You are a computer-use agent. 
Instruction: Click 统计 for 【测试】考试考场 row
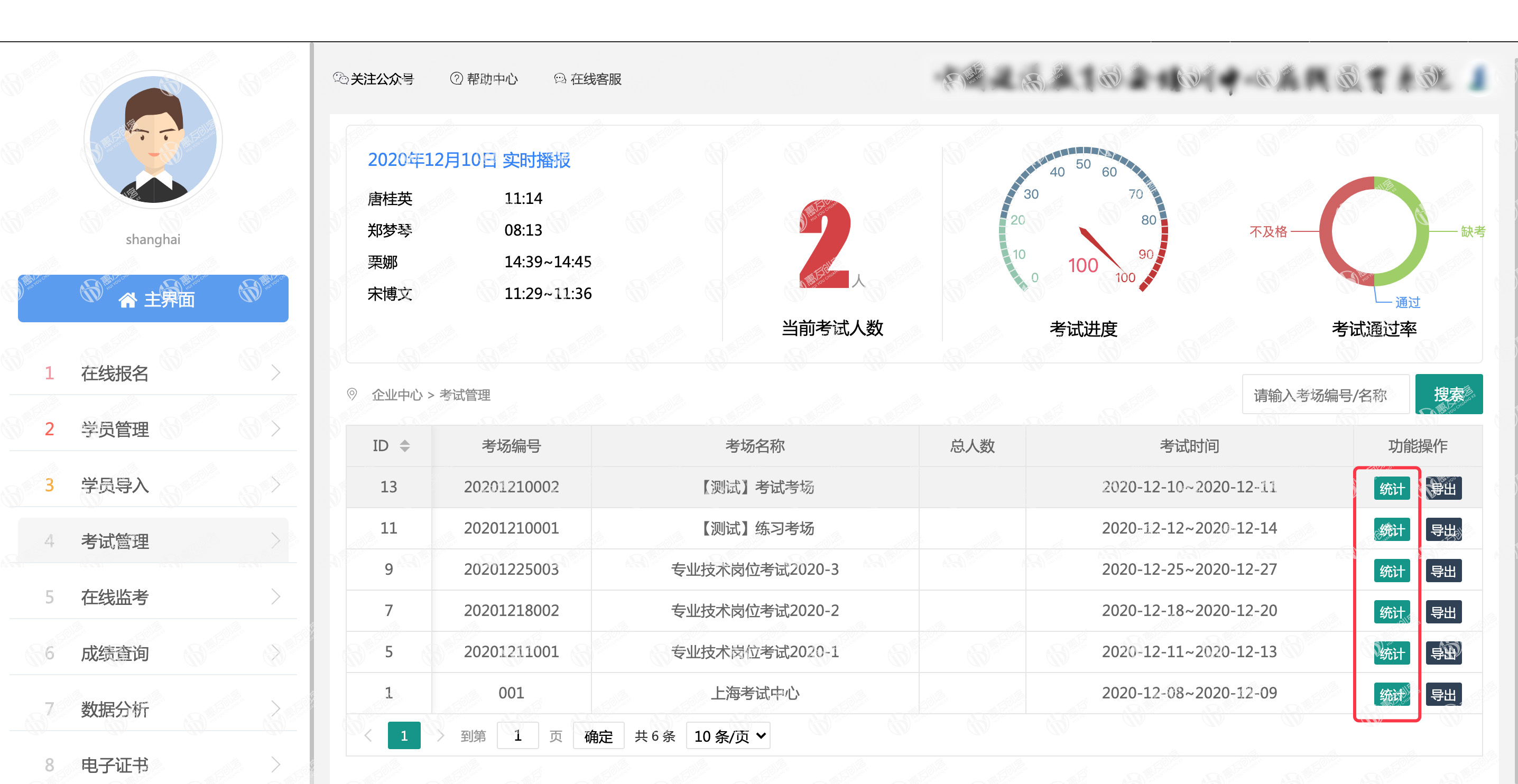[x=1391, y=488]
